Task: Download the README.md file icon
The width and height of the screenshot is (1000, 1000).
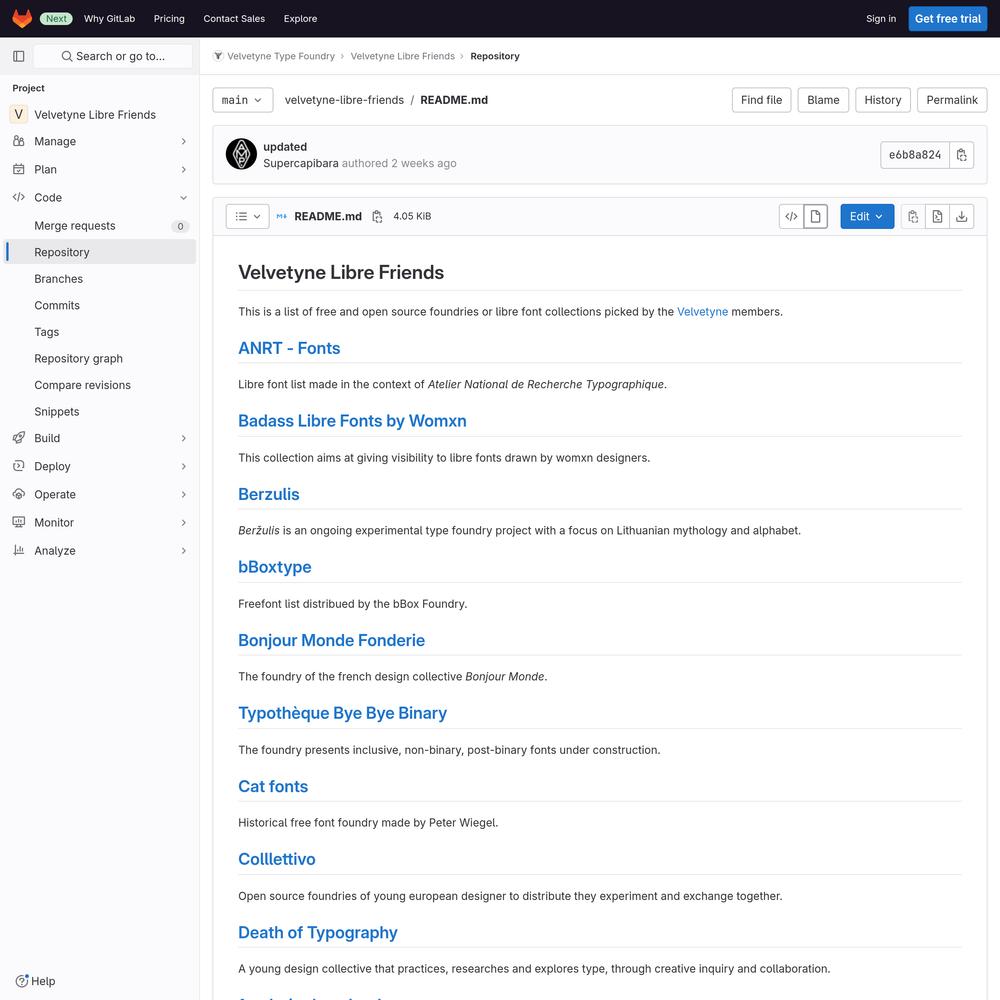Action: [x=961, y=217]
